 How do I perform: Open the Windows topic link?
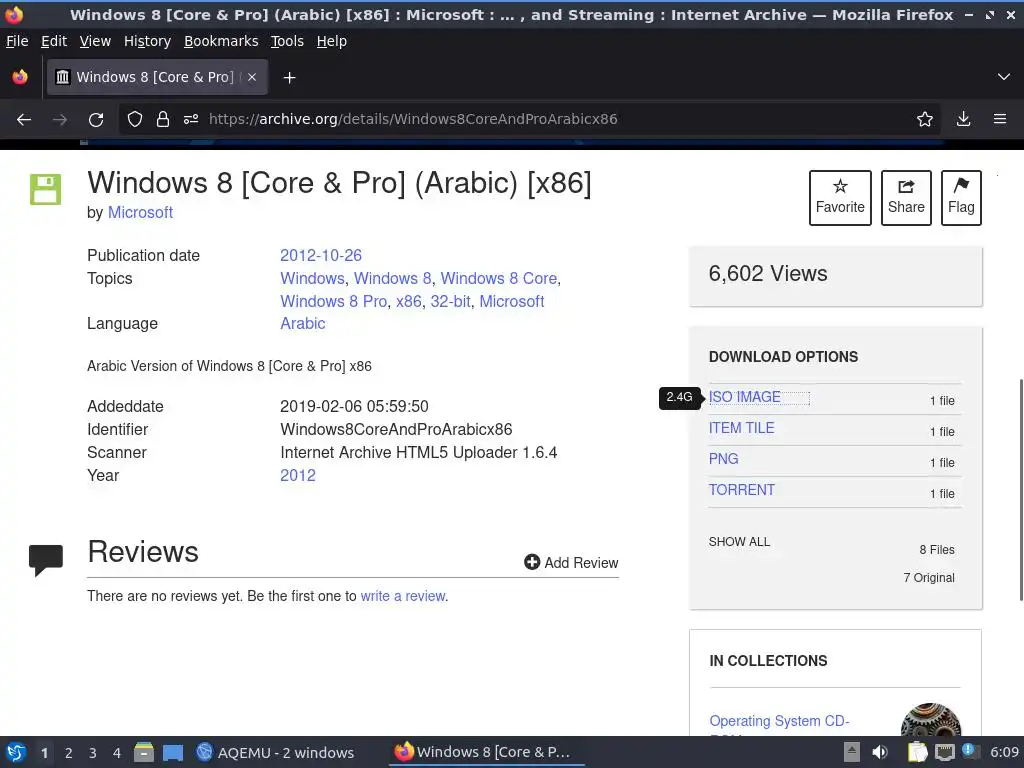312,278
